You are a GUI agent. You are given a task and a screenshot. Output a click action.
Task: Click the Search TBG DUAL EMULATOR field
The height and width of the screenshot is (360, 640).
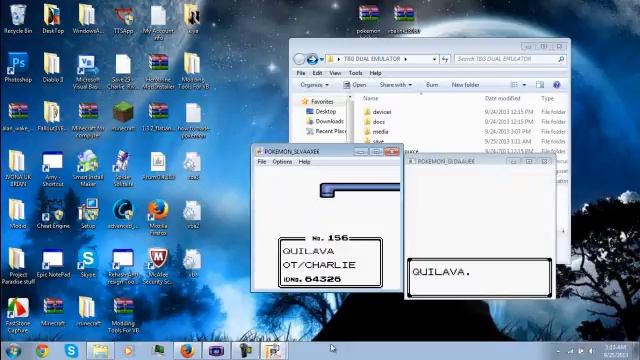[510, 59]
